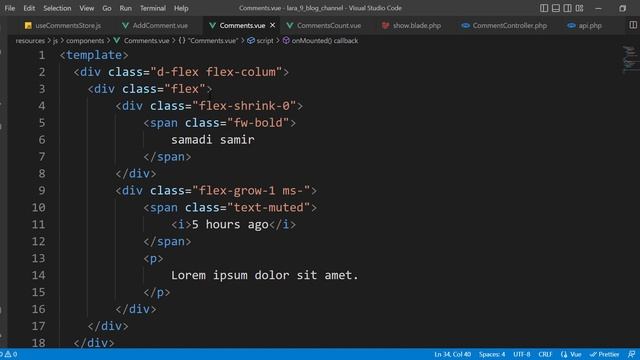
Task: Change the encoding via UTF-8
Action: tap(522, 354)
